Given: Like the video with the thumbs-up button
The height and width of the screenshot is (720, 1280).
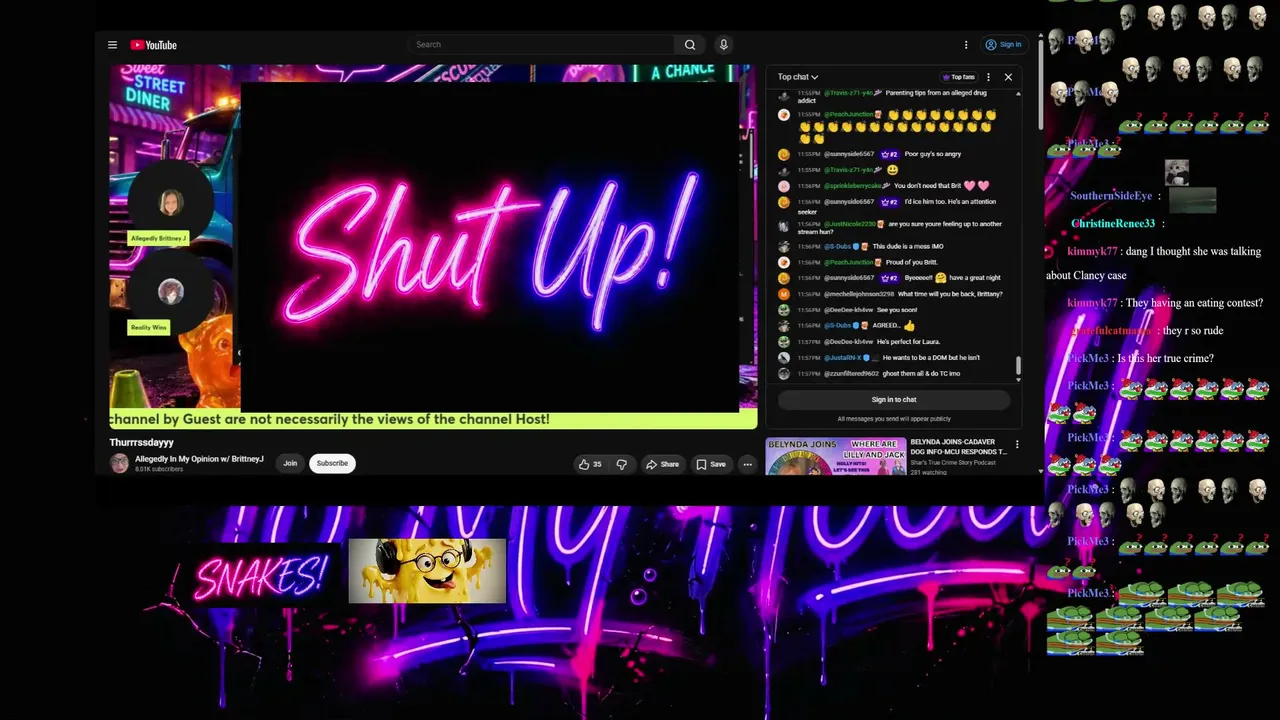Looking at the screenshot, I should (x=590, y=464).
